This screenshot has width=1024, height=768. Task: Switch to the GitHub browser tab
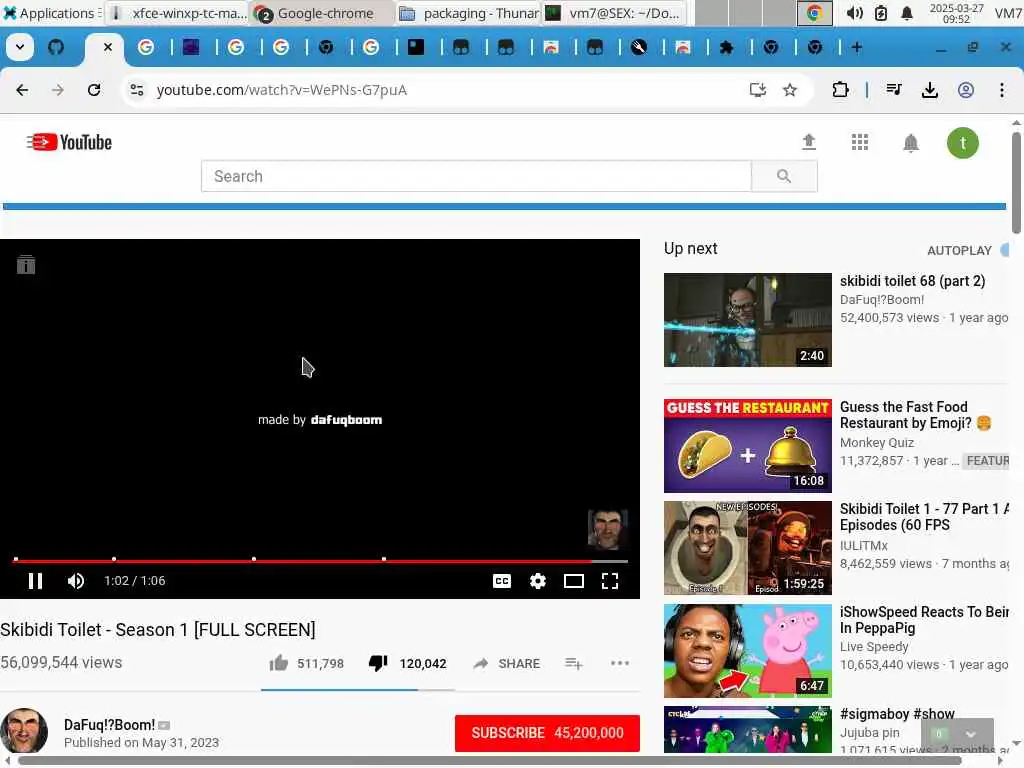pos(56,47)
